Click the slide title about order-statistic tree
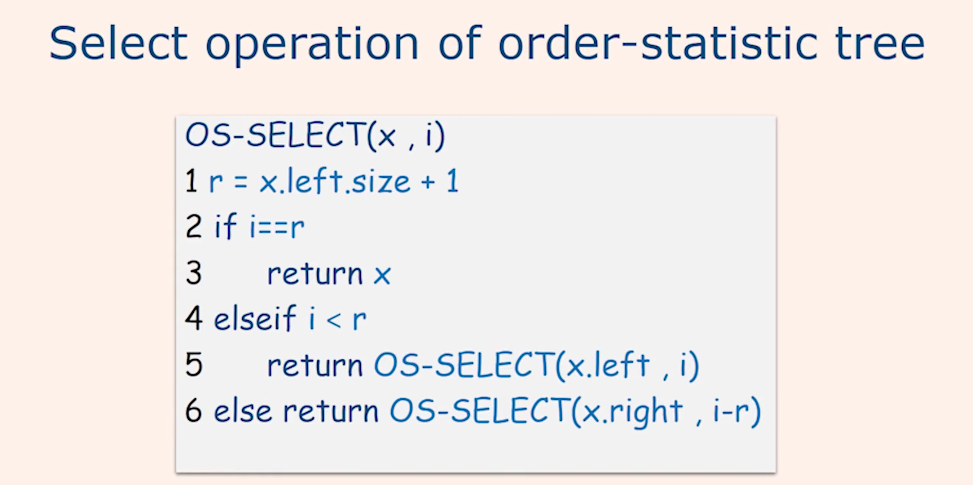Screen dimensions: 973x485 [486, 46]
